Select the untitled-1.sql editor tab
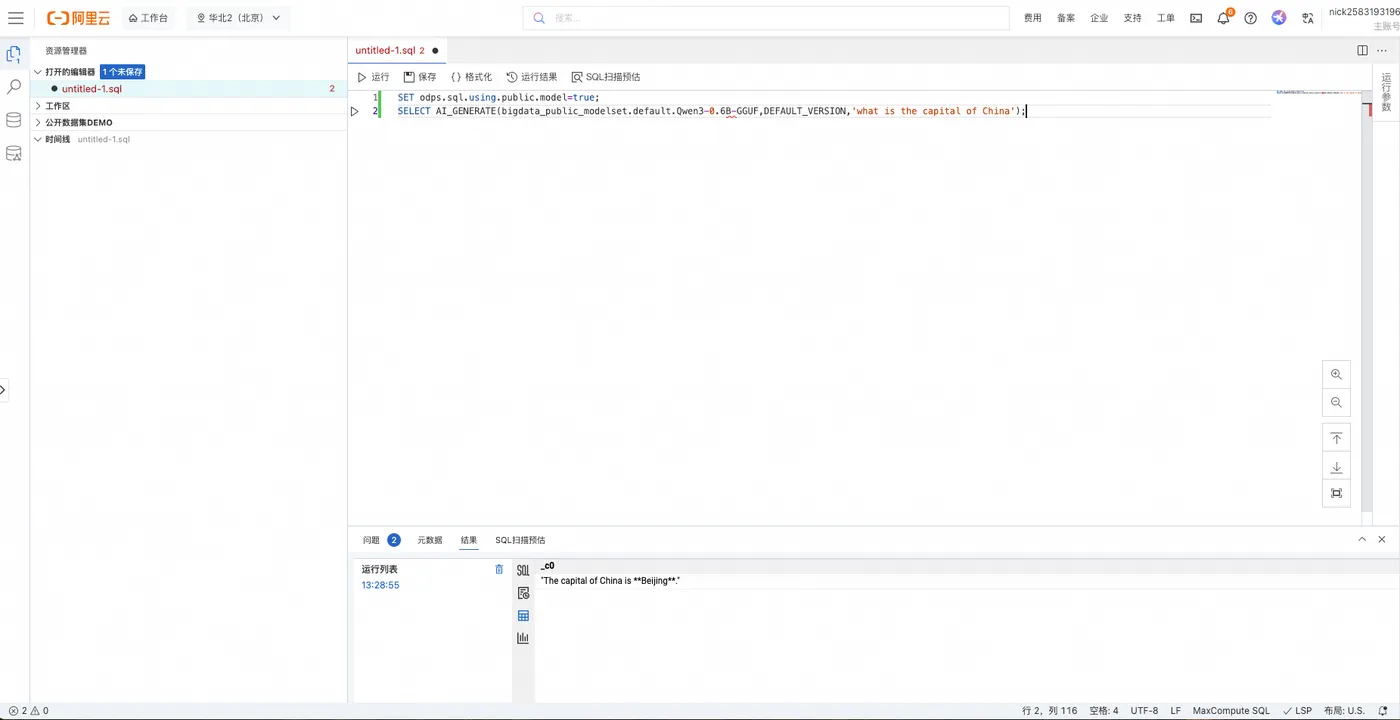1400x720 pixels. [x=397, y=50]
